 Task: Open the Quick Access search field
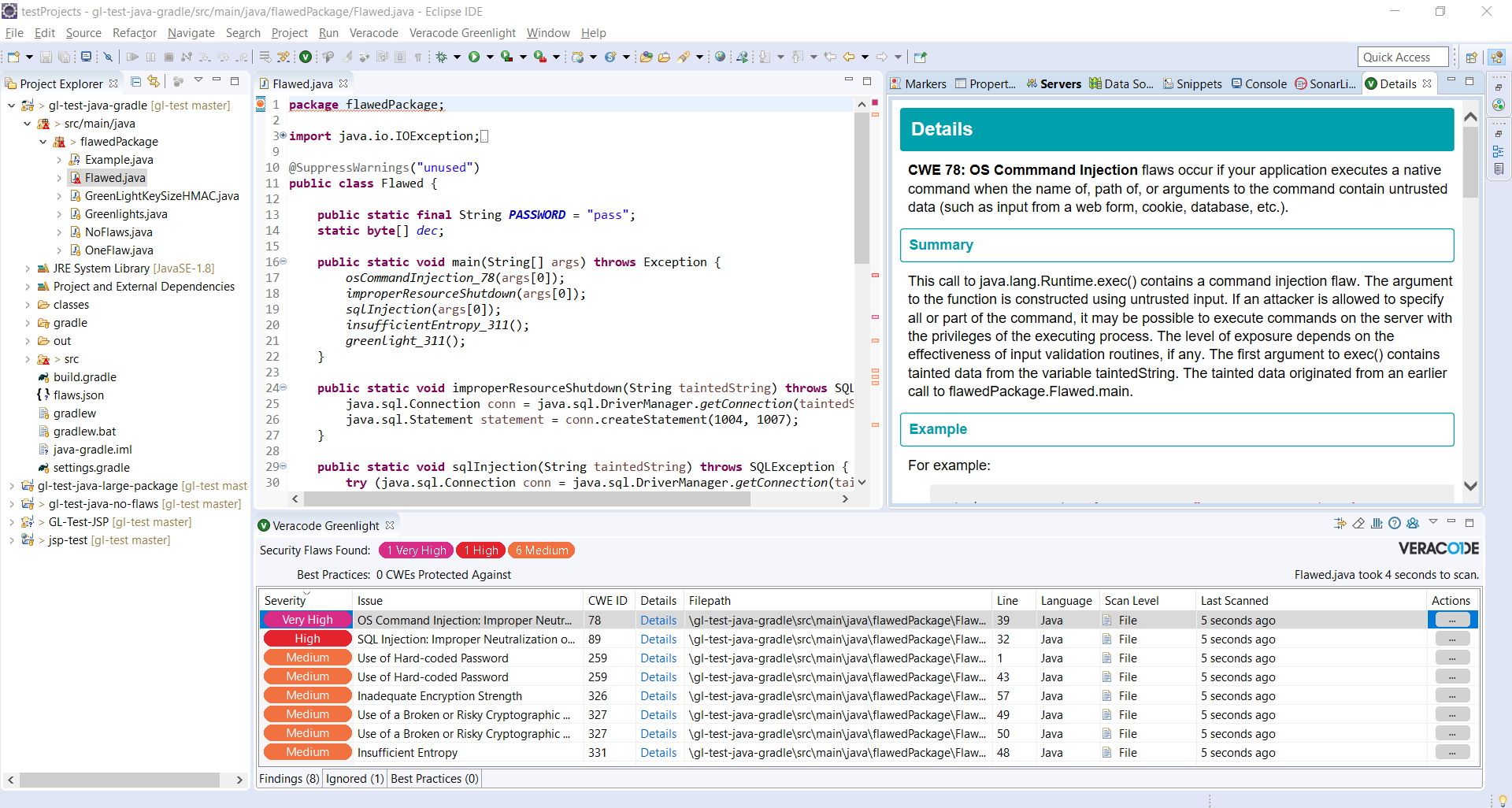(1403, 56)
